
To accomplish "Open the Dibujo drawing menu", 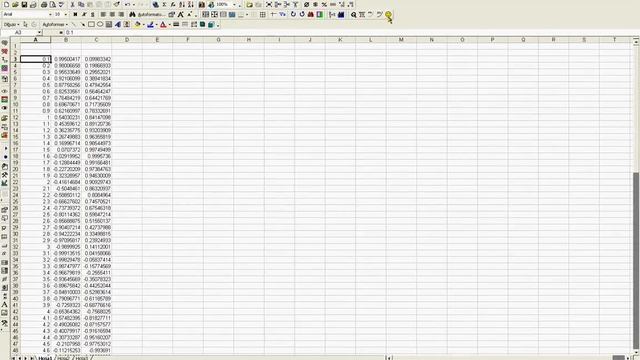I will click(x=11, y=24).
